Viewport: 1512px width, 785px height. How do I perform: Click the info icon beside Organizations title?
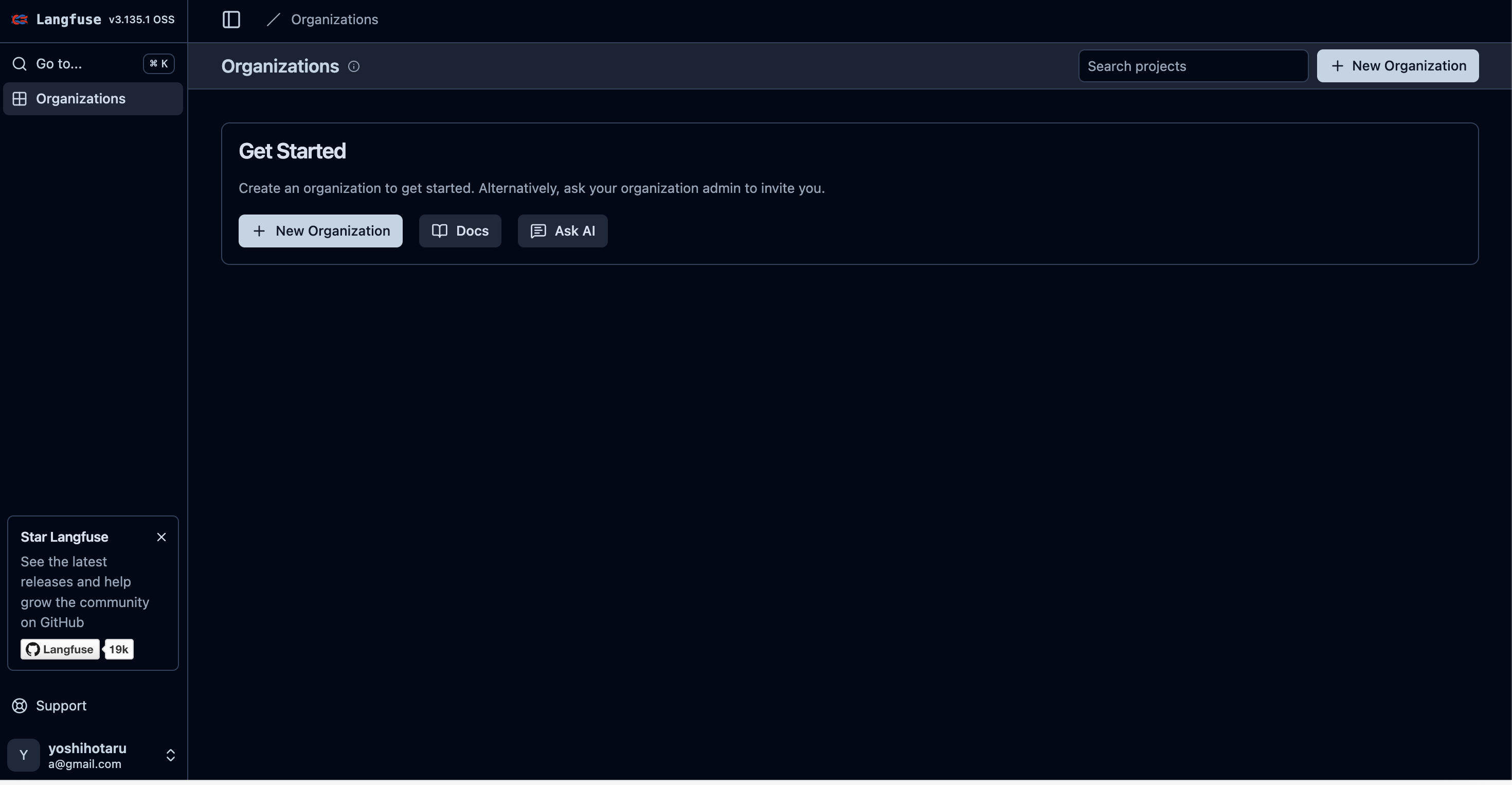click(354, 66)
